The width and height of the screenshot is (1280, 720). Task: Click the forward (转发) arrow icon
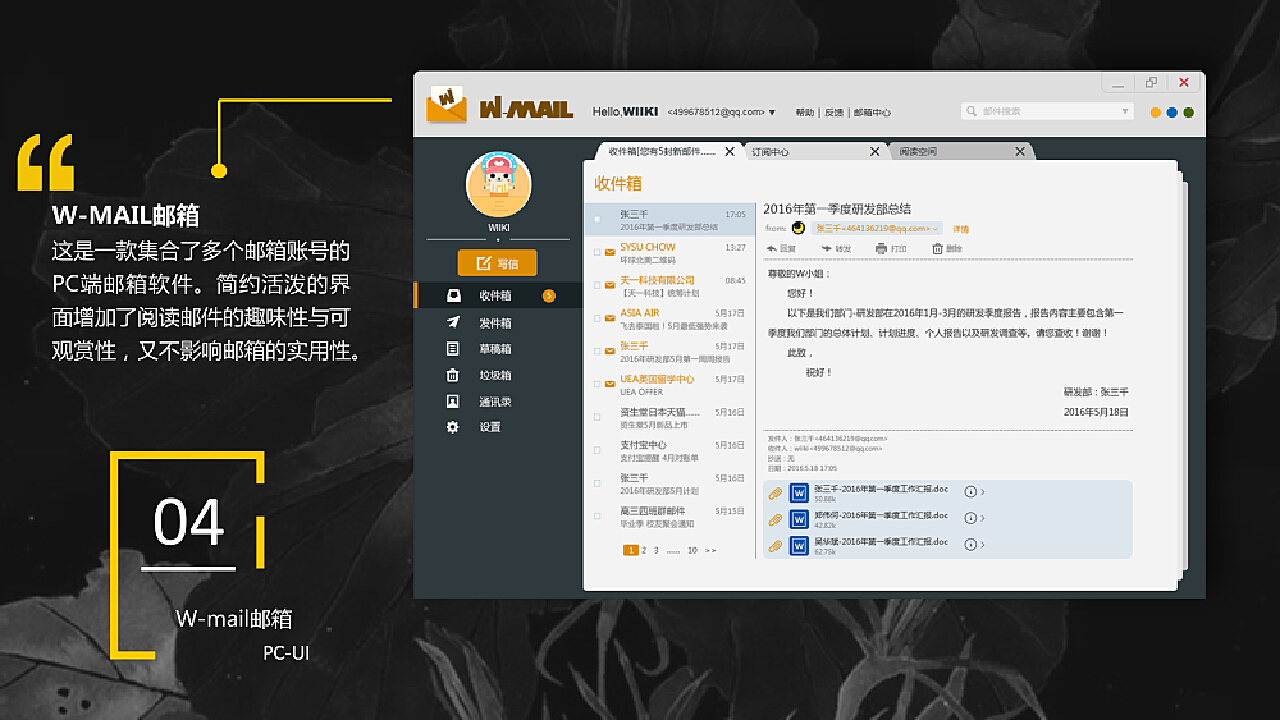click(x=827, y=248)
